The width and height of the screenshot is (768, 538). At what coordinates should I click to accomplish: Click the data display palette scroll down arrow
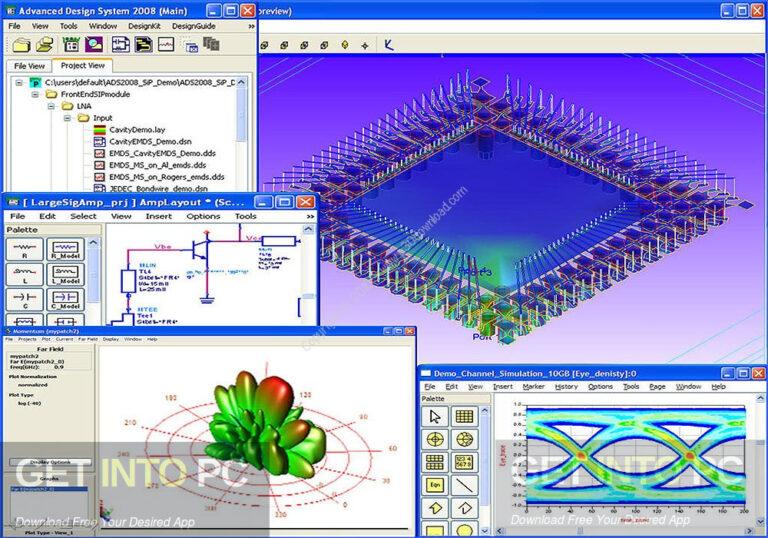[x=484, y=531]
